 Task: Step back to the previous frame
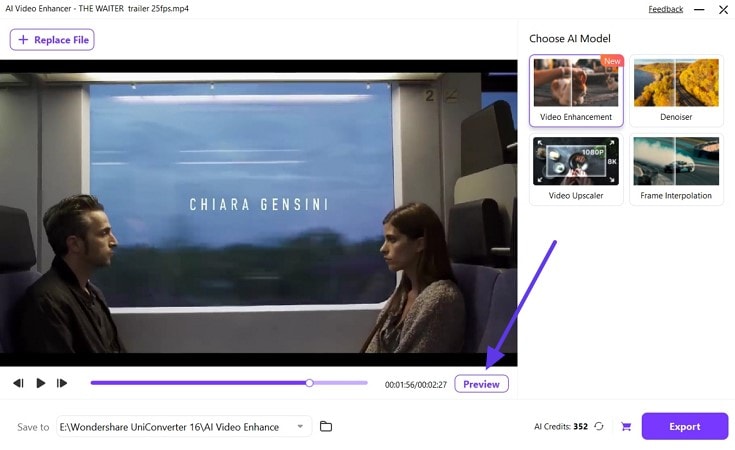[x=18, y=383]
